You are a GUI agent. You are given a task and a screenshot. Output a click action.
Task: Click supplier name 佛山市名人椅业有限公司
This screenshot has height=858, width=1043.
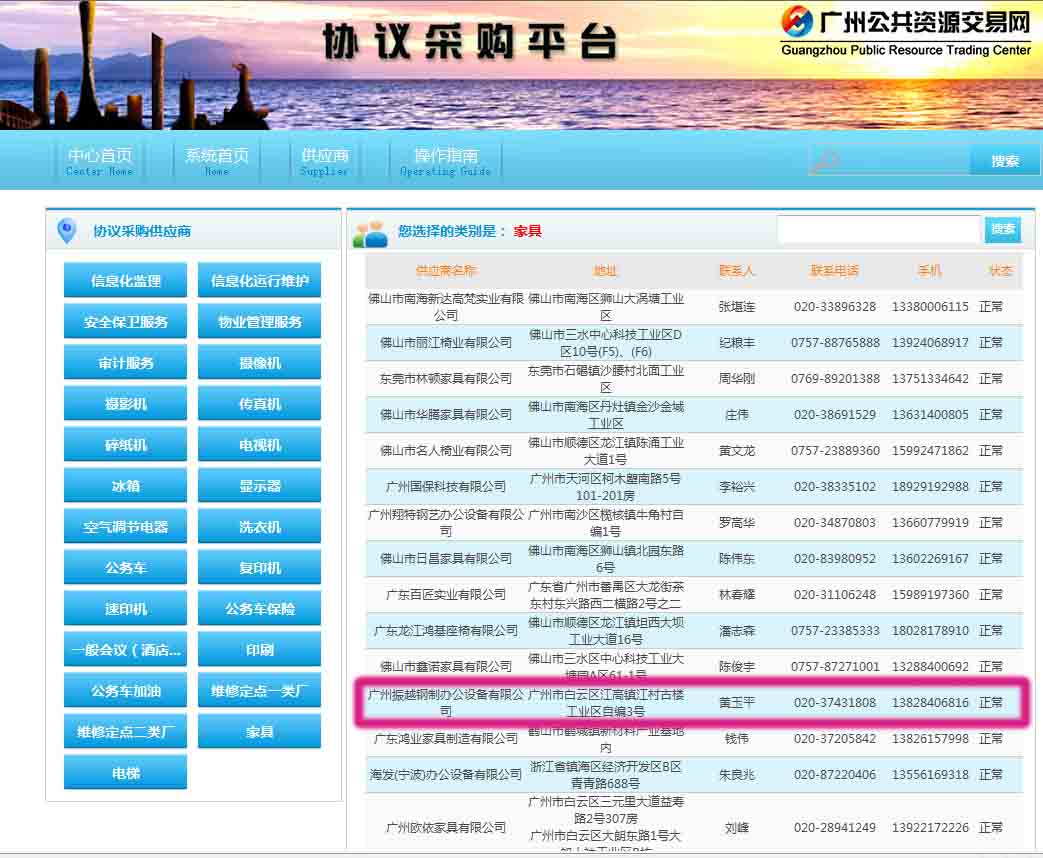coord(446,450)
